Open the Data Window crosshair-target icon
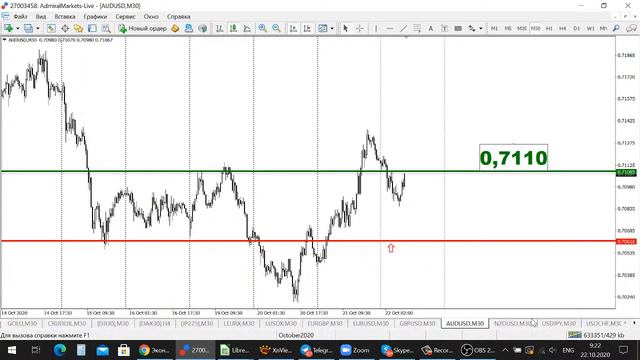 coord(65,28)
